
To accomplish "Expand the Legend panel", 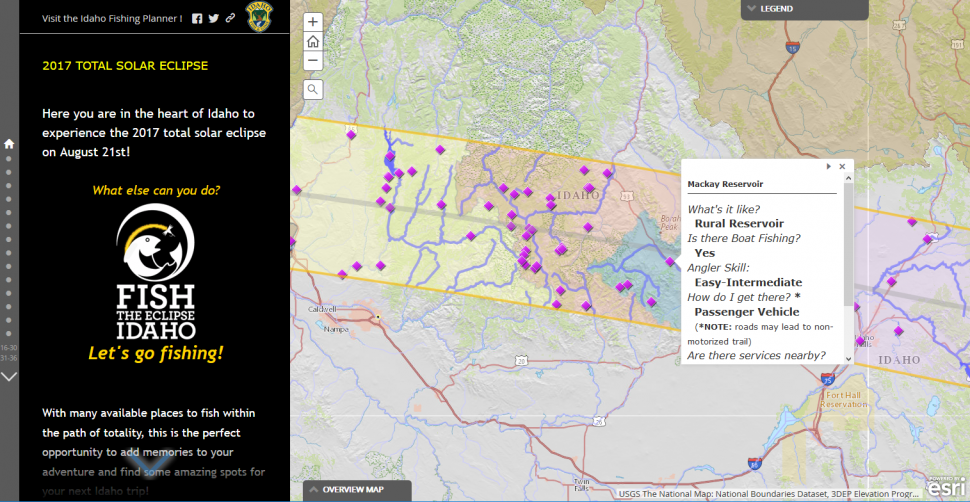I will coord(768,9).
